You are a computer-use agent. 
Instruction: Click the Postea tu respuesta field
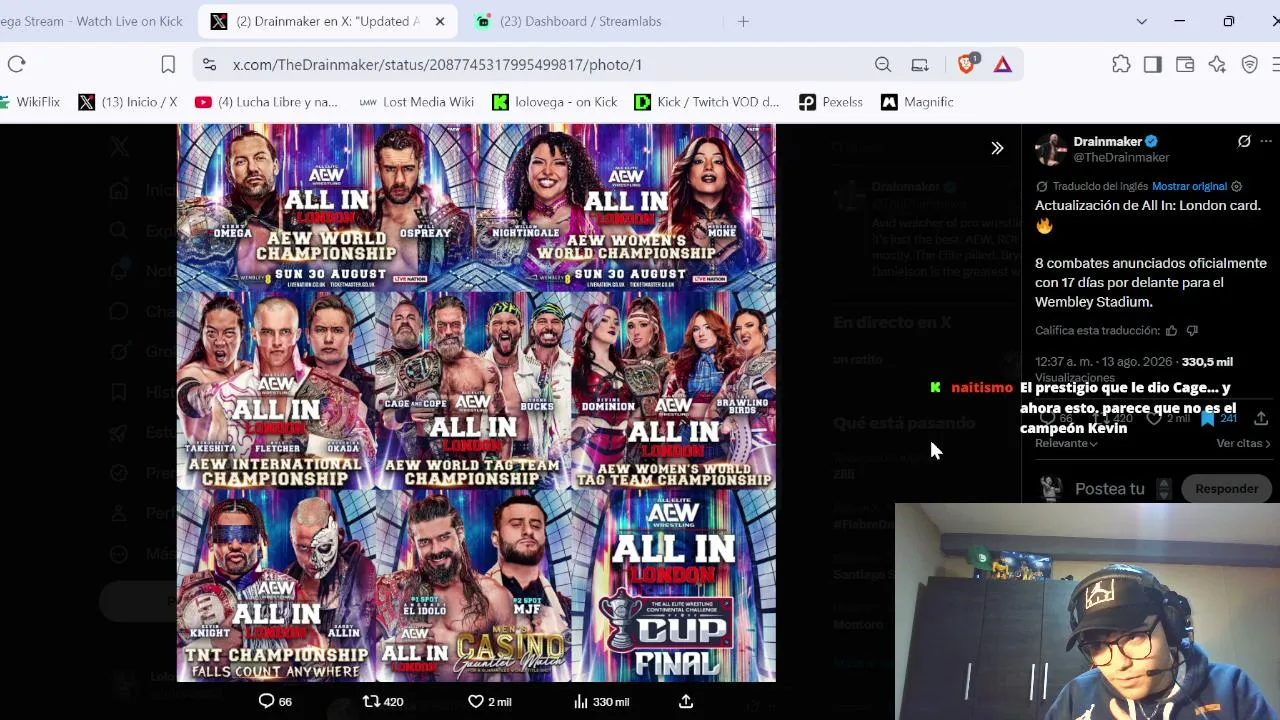point(1109,489)
